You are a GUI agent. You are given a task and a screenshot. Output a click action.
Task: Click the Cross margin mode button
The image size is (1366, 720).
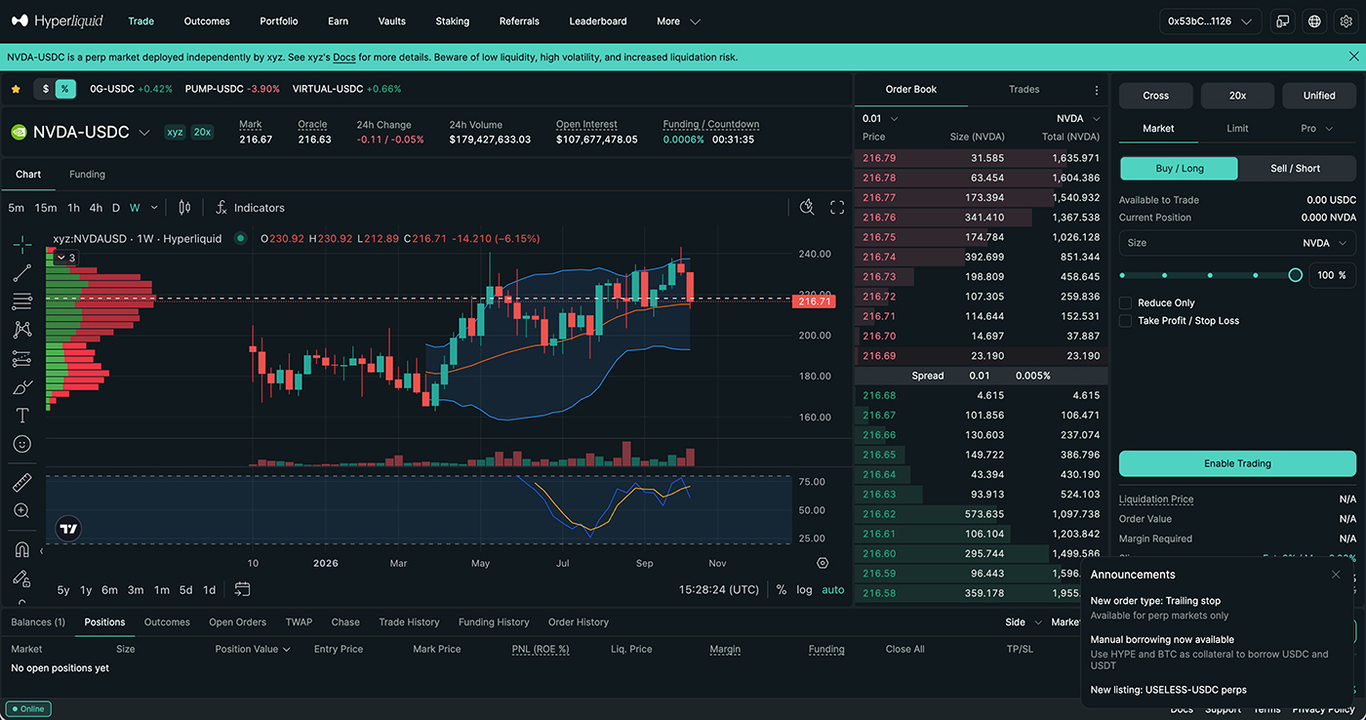(1156, 96)
